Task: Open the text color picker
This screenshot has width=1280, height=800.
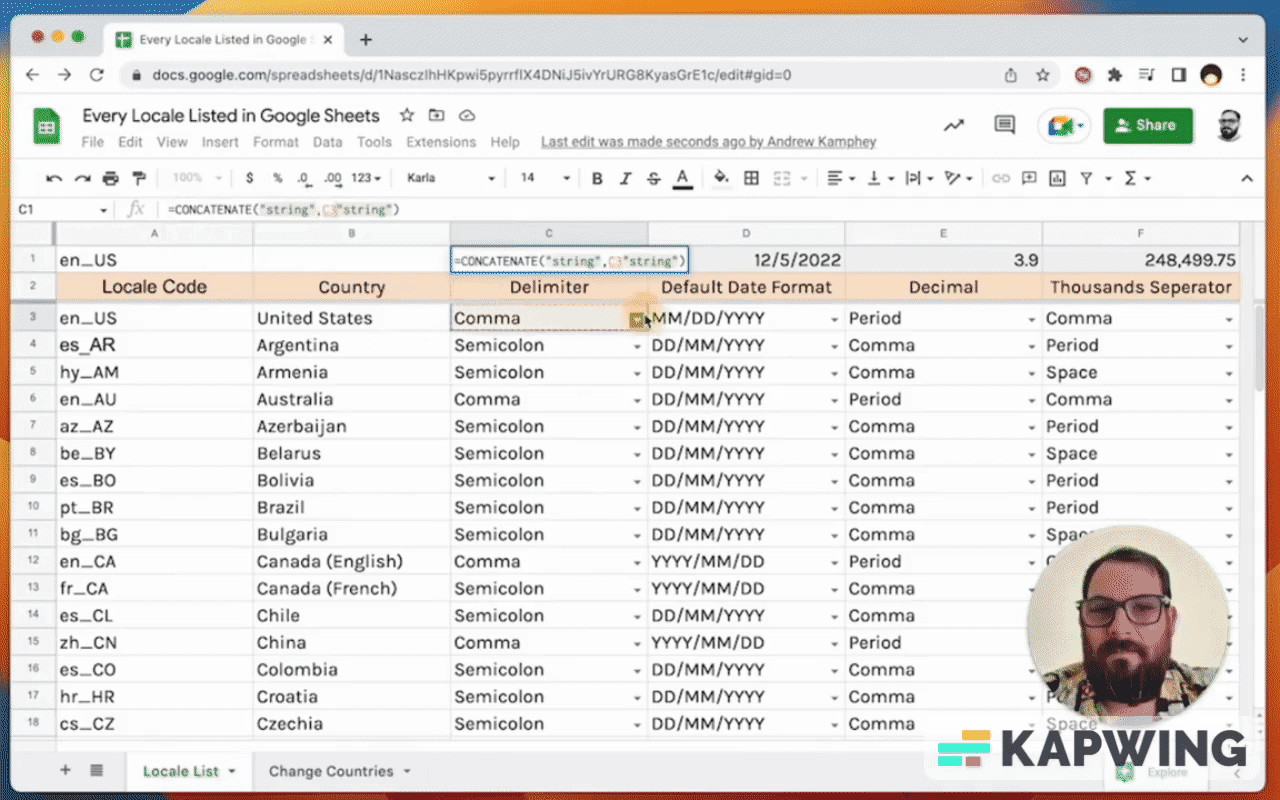Action: [x=683, y=178]
